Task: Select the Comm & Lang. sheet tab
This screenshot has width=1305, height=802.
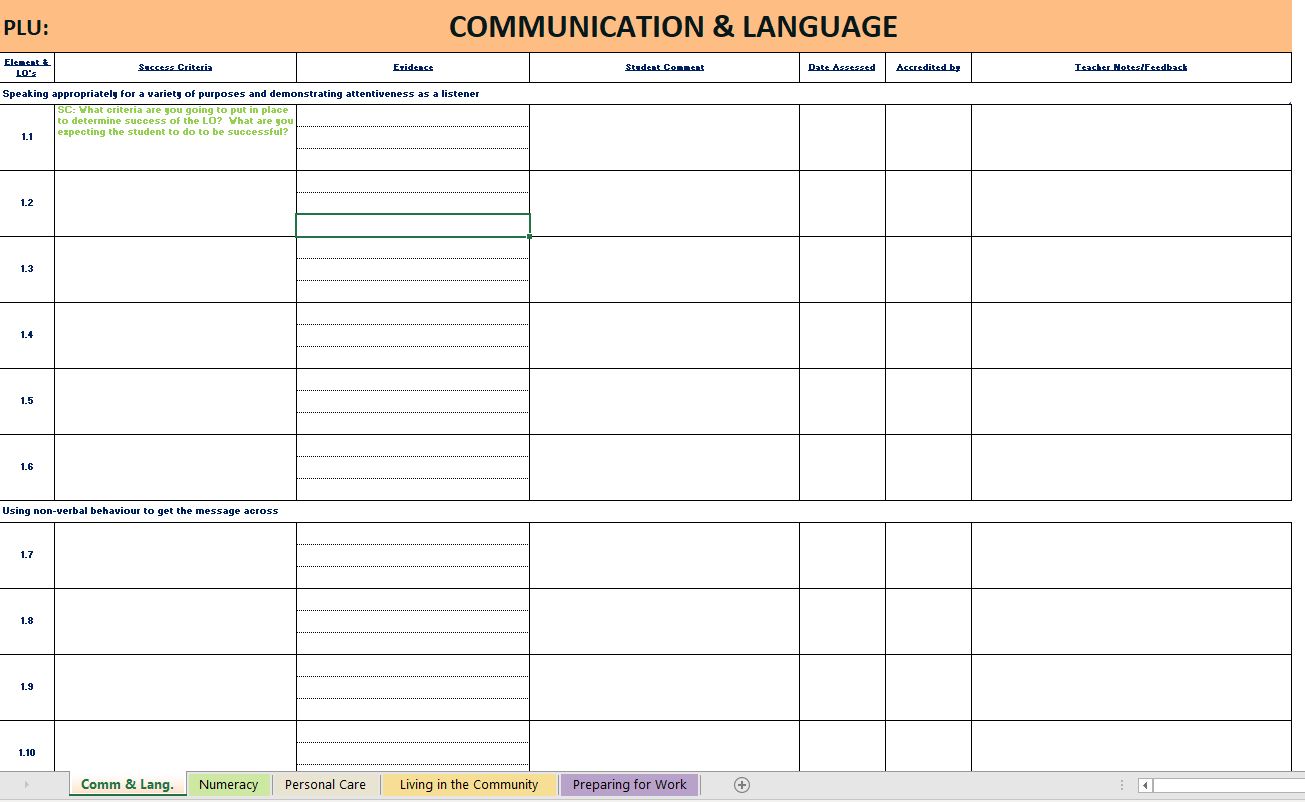Action: pos(127,785)
